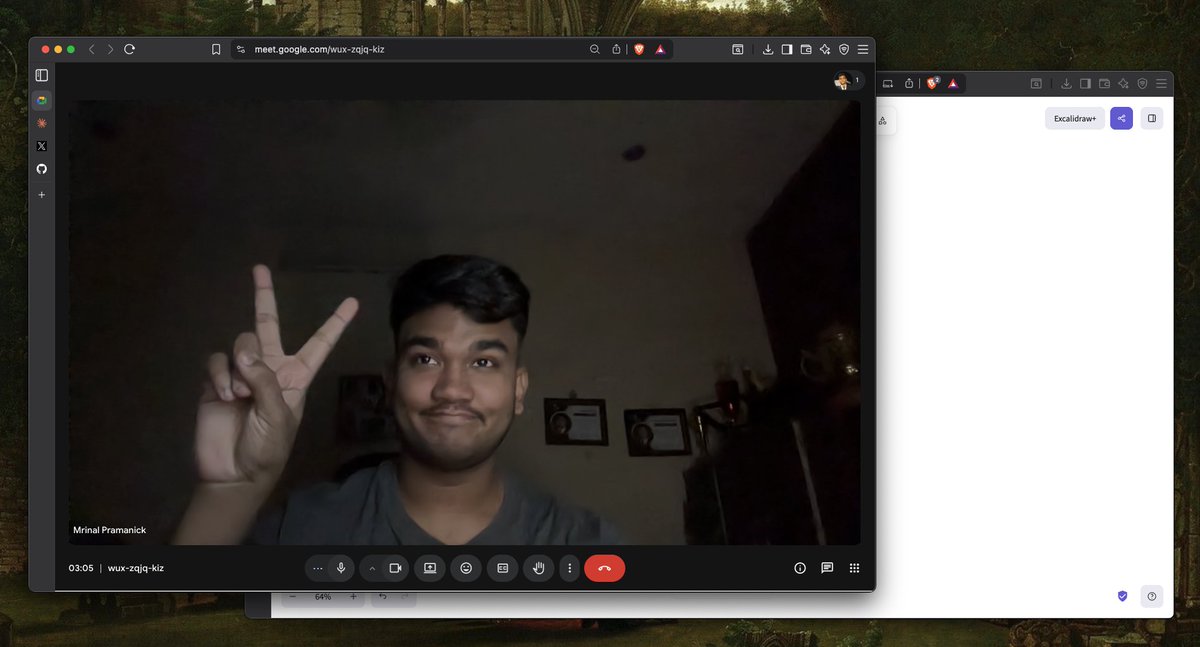Open hamburger menu in Excalidraw window

[x=1162, y=84]
